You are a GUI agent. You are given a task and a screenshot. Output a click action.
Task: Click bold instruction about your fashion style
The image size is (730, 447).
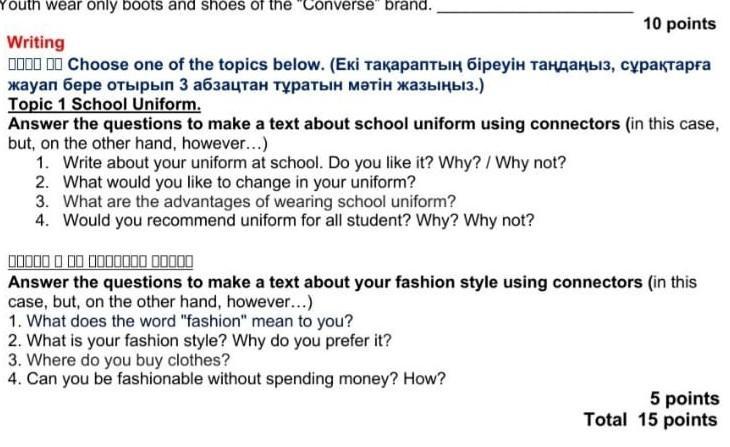[x=325, y=282]
